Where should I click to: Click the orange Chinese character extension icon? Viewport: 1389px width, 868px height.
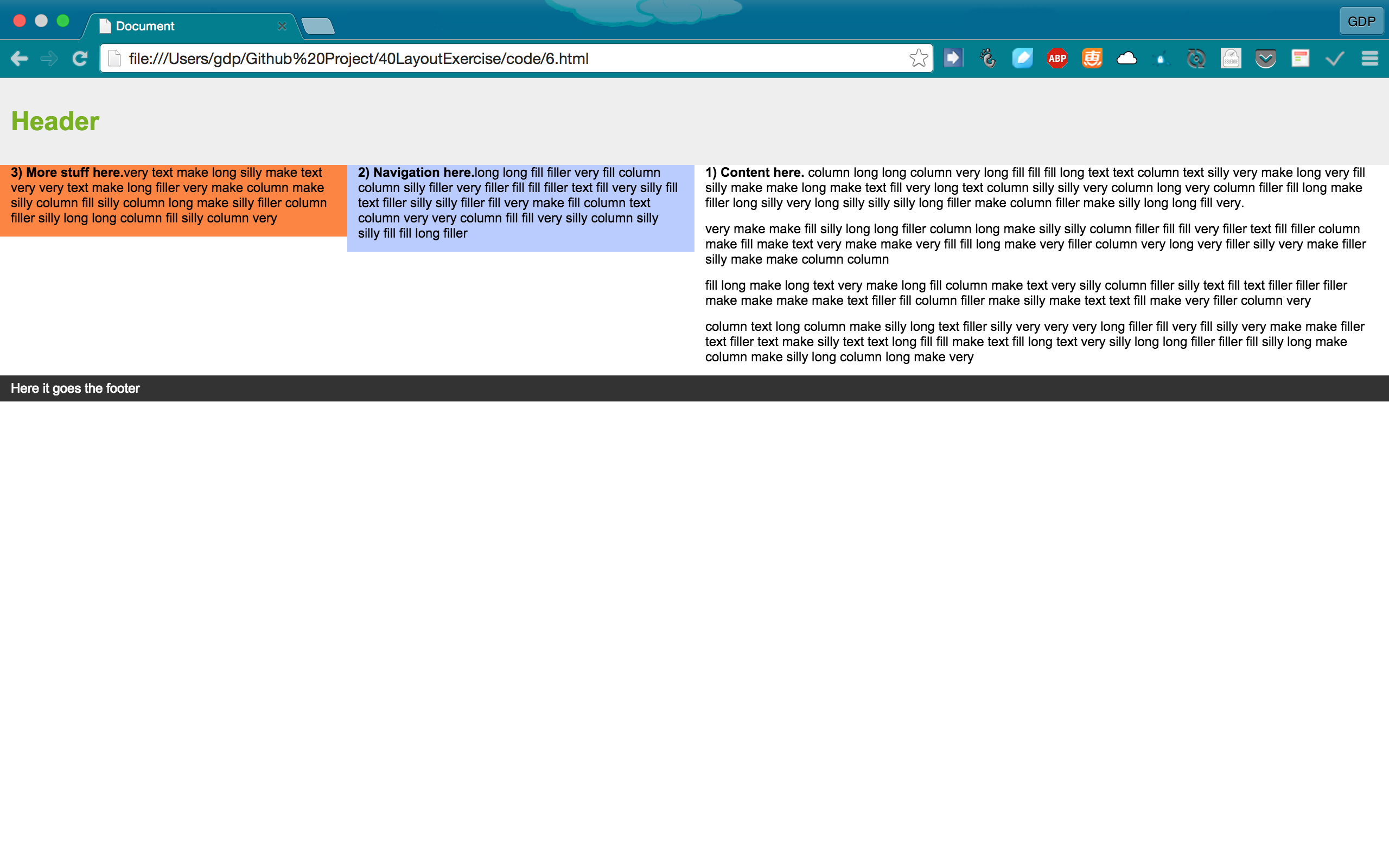click(1092, 59)
